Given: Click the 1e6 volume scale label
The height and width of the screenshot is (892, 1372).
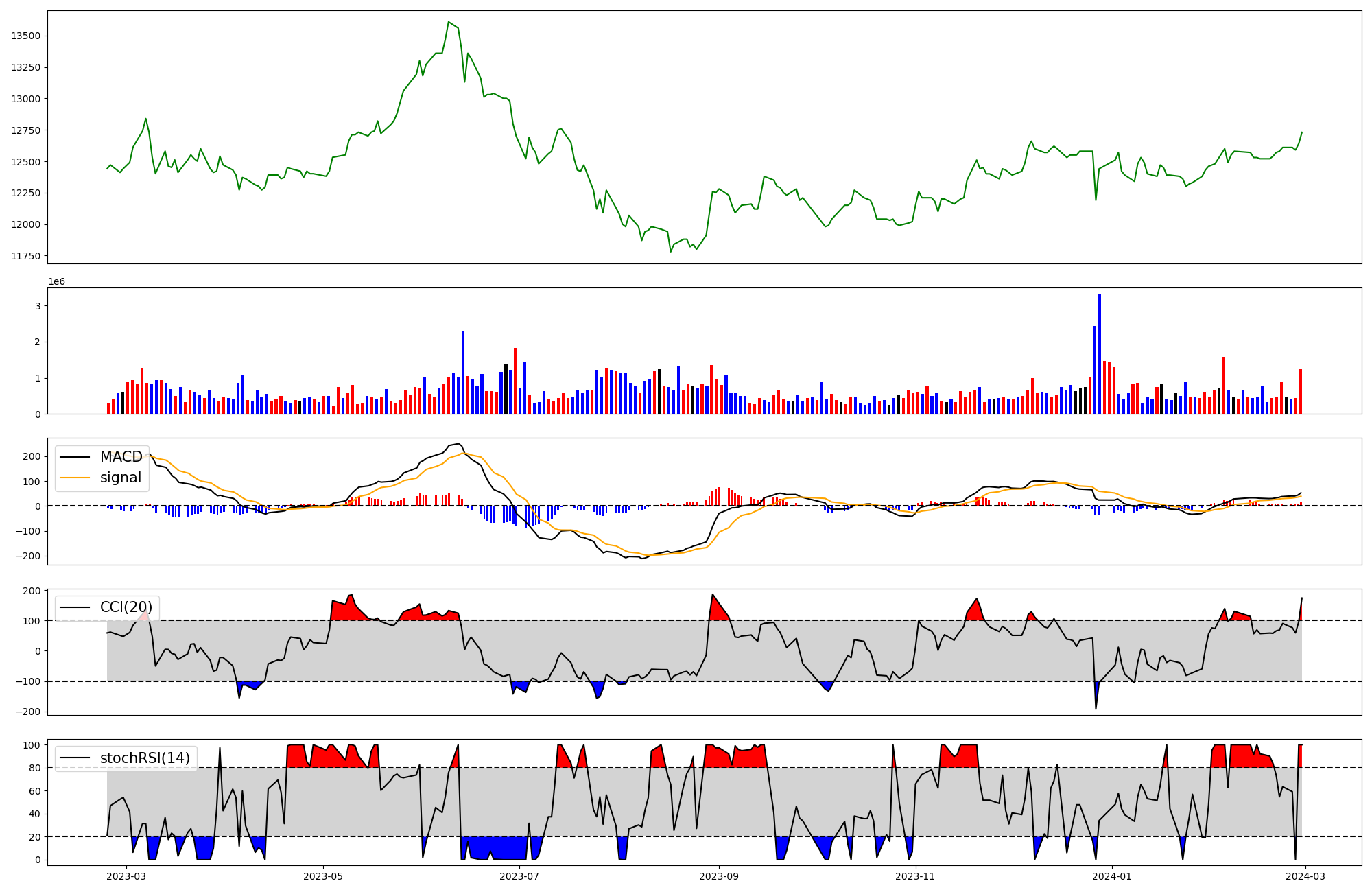Looking at the screenshot, I should [56, 282].
